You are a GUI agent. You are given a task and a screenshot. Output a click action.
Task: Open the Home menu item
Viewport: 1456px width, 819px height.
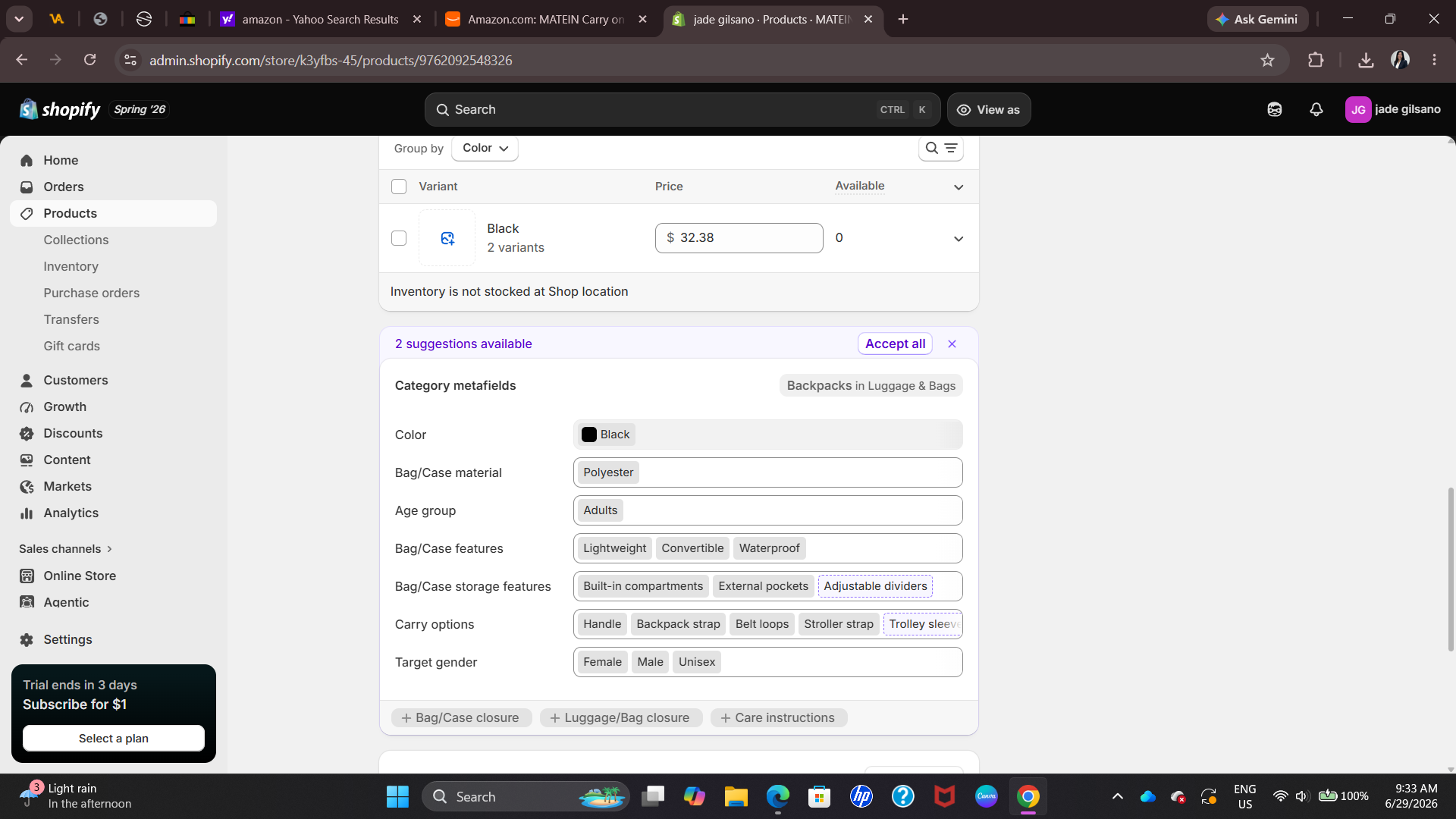(x=114, y=160)
